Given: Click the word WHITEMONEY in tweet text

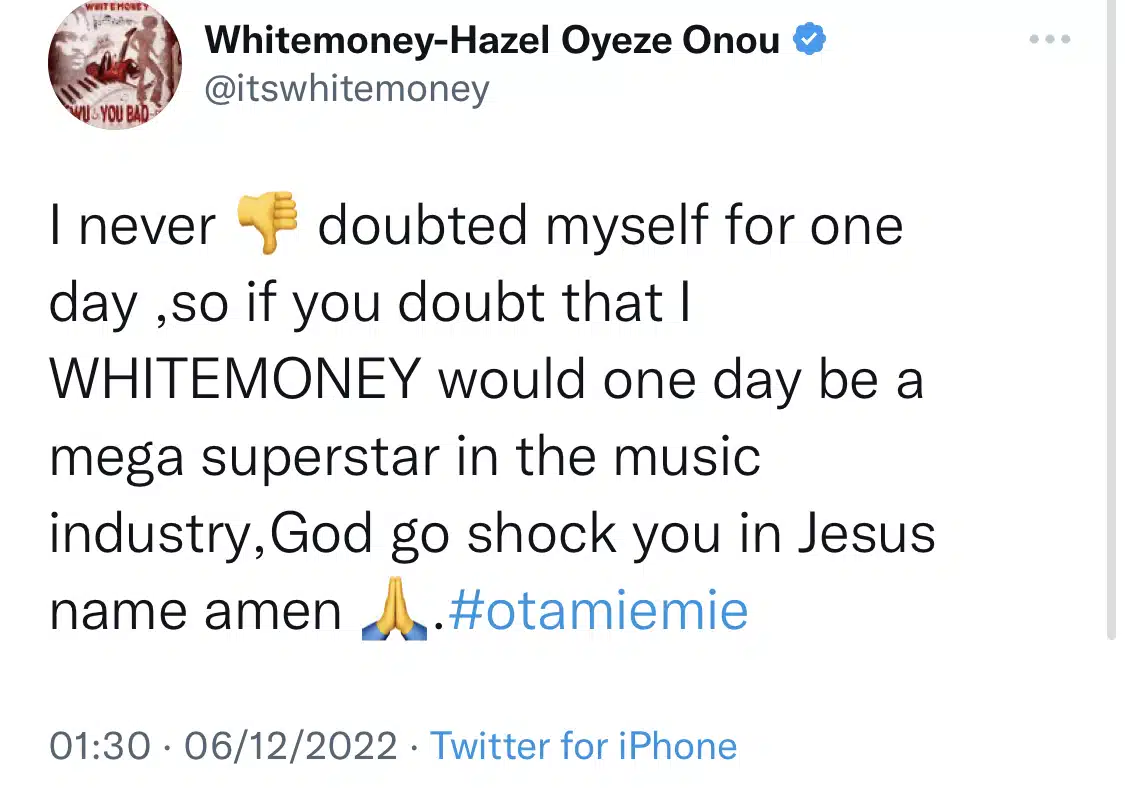Looking at the screenshot, I should tap(235, 379).
